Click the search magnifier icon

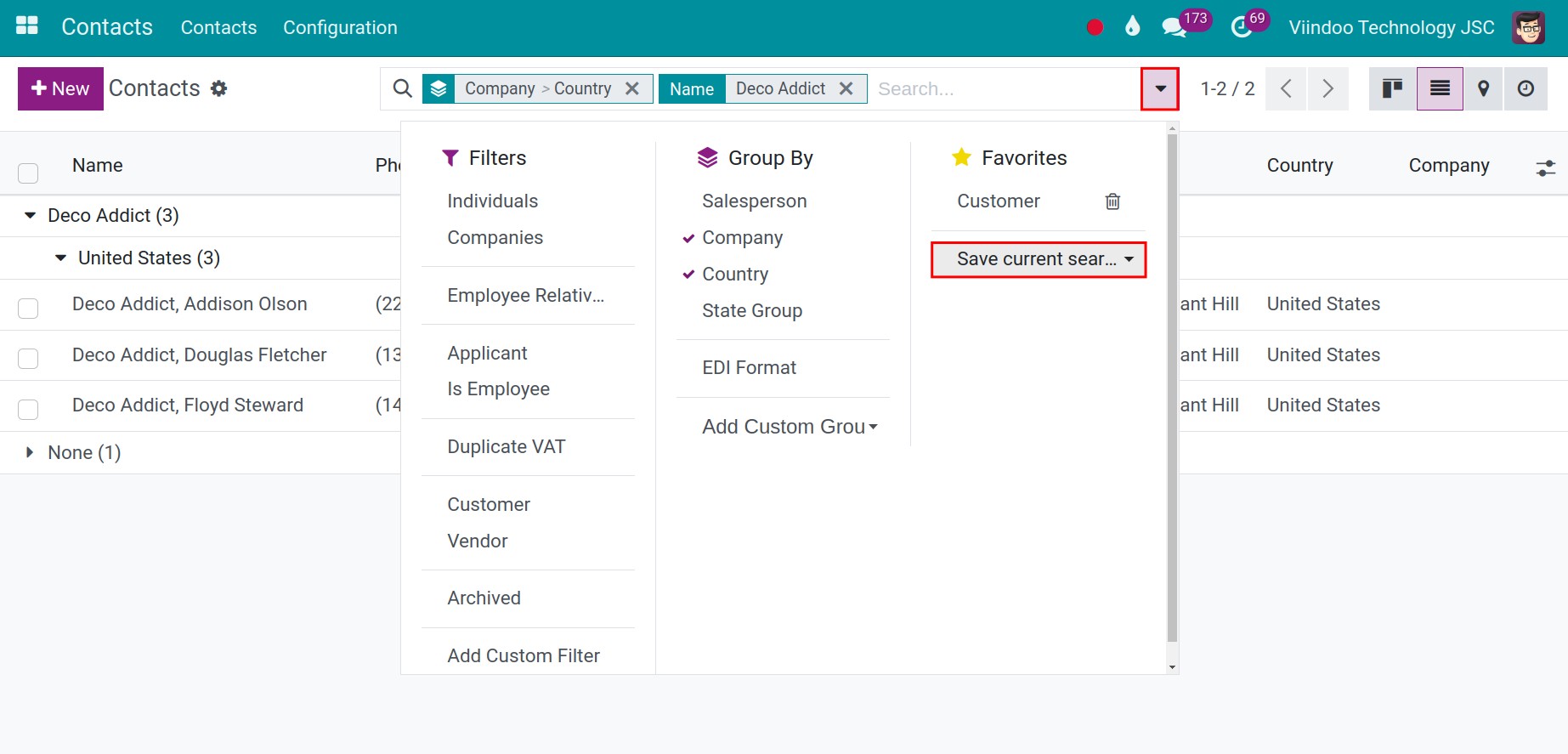pyautogui.click(x=403, y=88)
